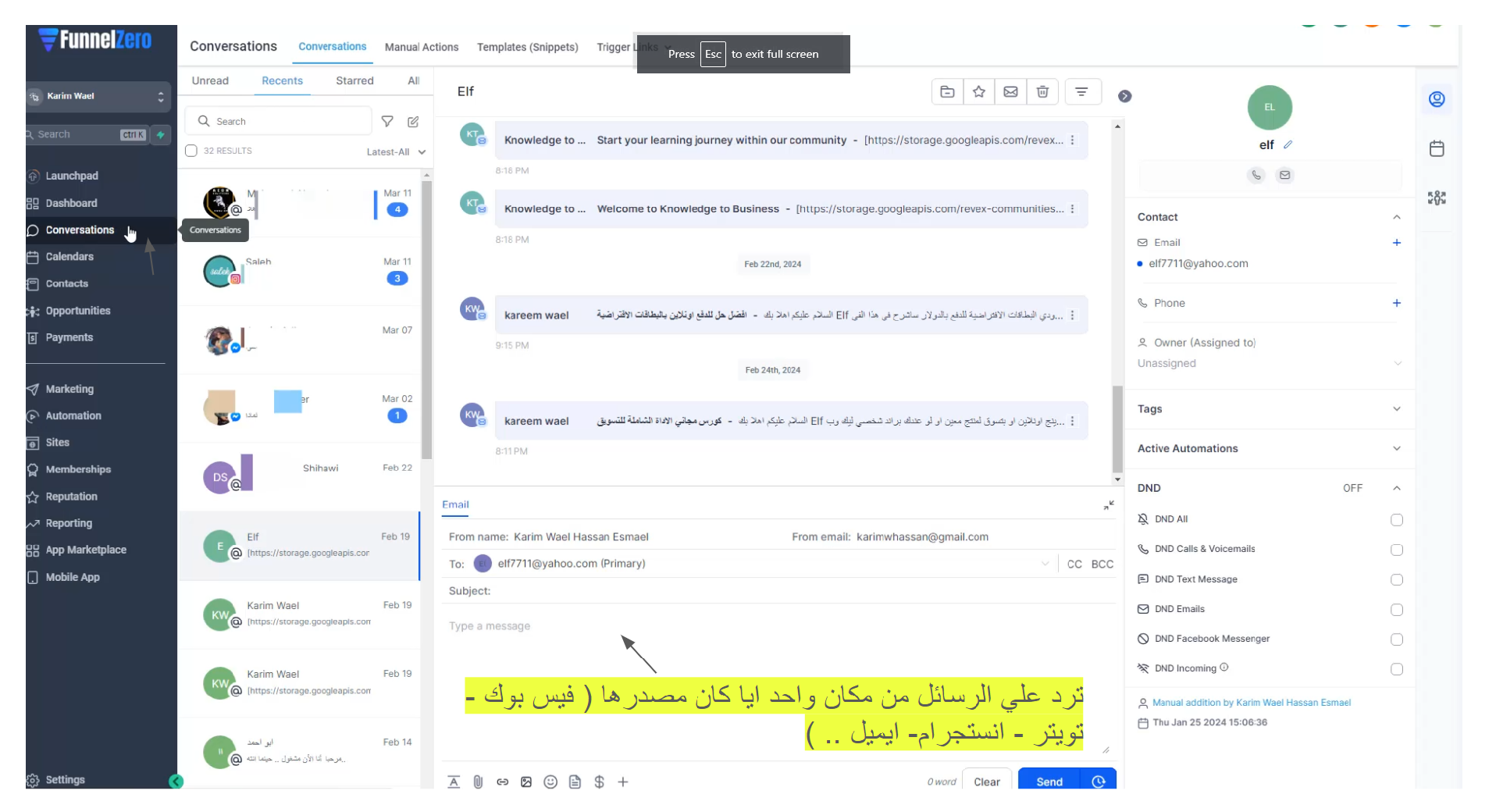1496x812 pixels.
Task: Enable DND Incoming checkbox
Action: [1397, 669]
